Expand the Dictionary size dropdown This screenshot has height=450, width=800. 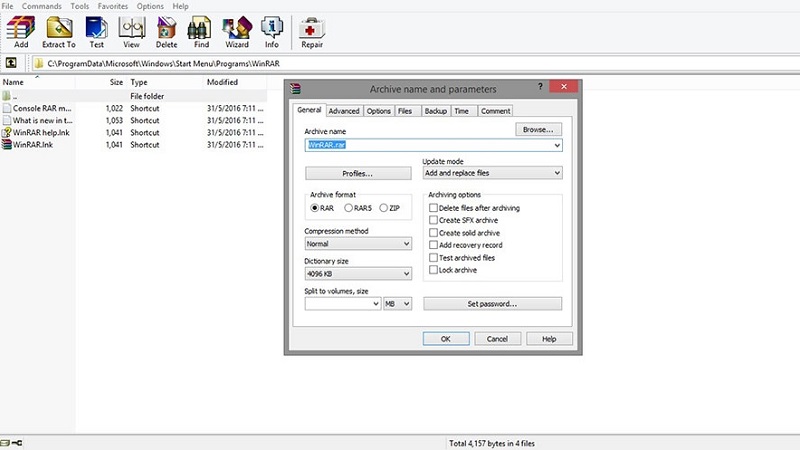[x=358, y=274]
